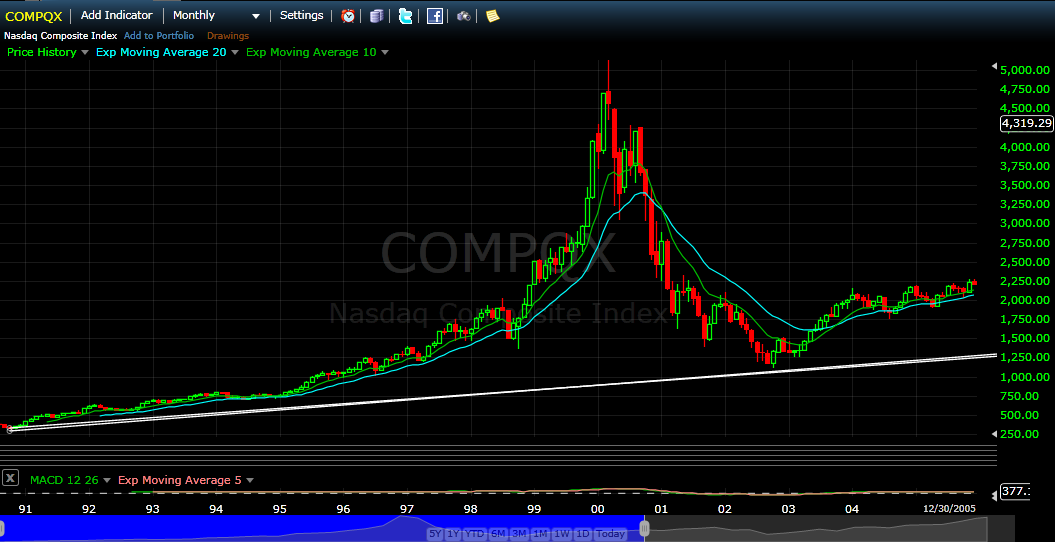Click the 00 year label on time axis
The height and width of the screenshot is (542, 1055).
597,509
